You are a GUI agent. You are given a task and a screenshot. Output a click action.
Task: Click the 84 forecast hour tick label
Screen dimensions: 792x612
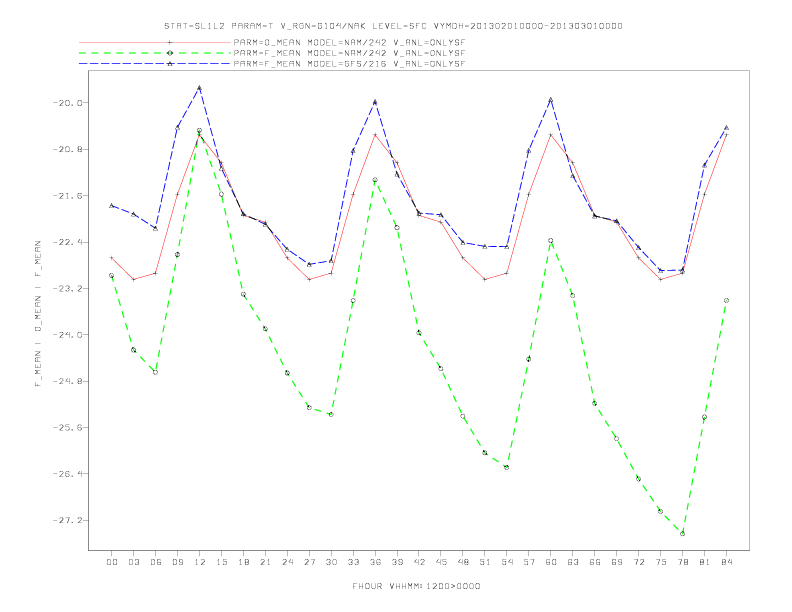726,562
